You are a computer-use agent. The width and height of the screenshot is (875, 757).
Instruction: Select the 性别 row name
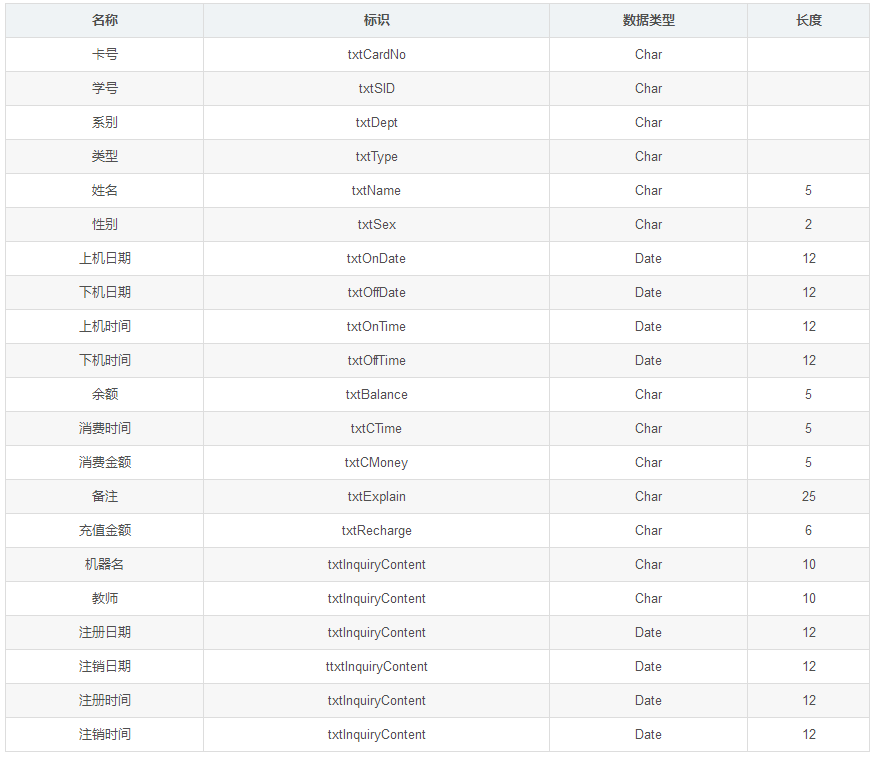point(104,224)
